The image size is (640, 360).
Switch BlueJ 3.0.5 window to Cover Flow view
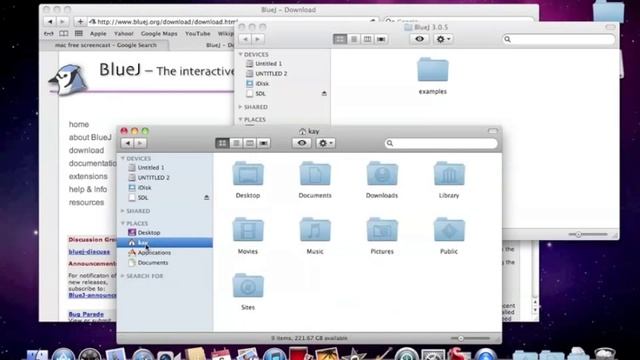click(x=381, y=39)
